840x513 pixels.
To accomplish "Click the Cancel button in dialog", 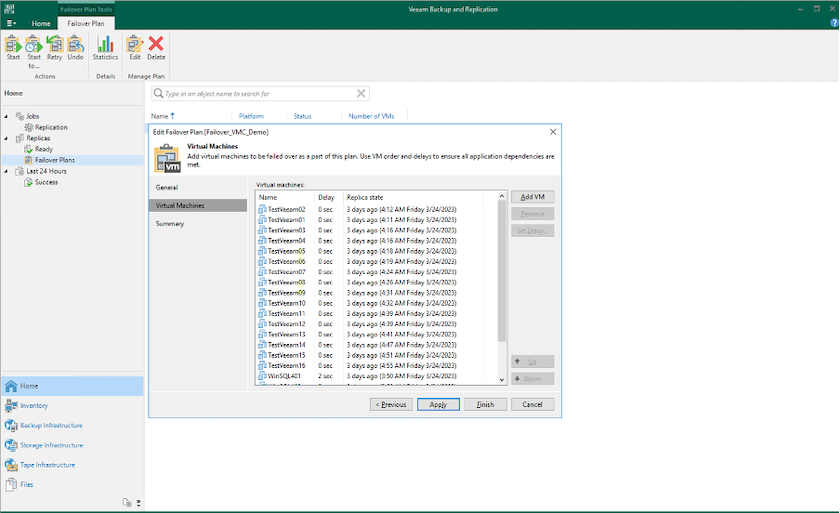I will pyautogui.click(x=532, y=404).
